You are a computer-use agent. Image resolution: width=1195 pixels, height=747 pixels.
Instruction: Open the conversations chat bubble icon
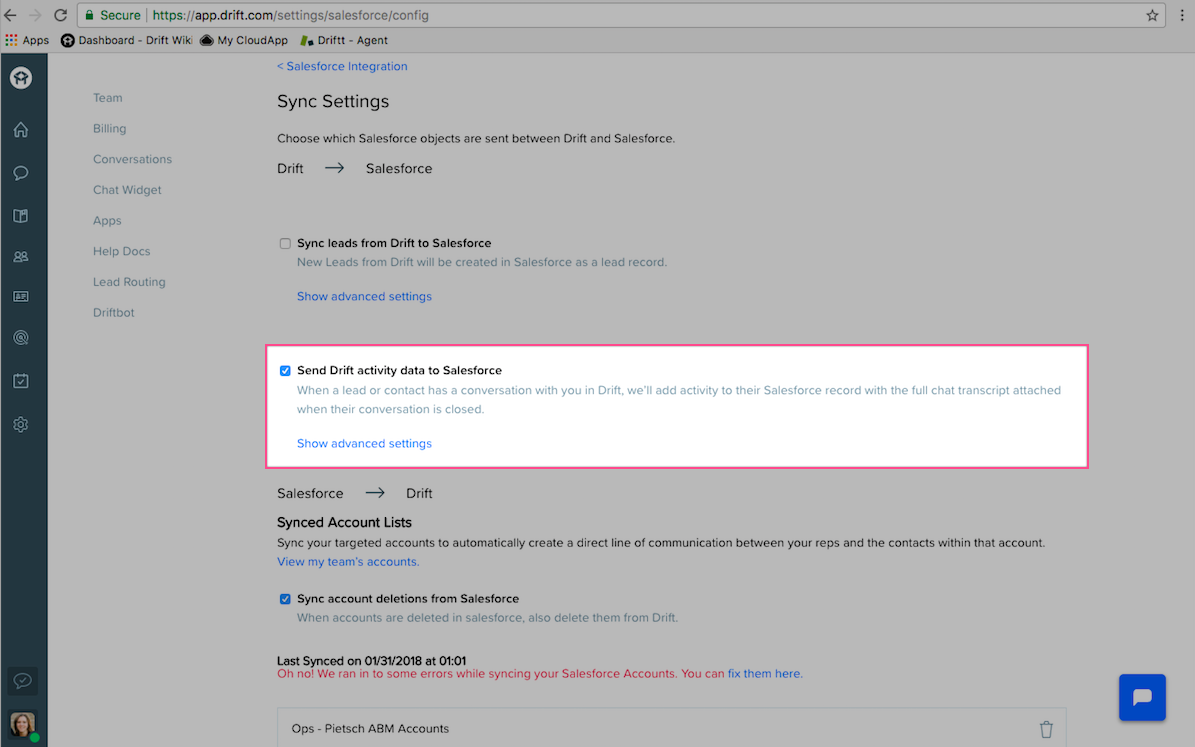pyautogui.click(x=21, y=173)
